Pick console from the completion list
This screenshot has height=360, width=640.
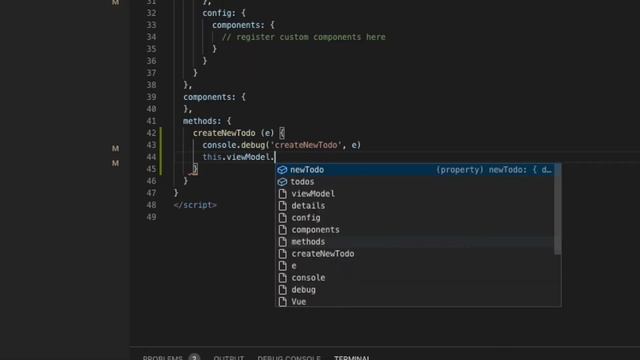[416, 278]
